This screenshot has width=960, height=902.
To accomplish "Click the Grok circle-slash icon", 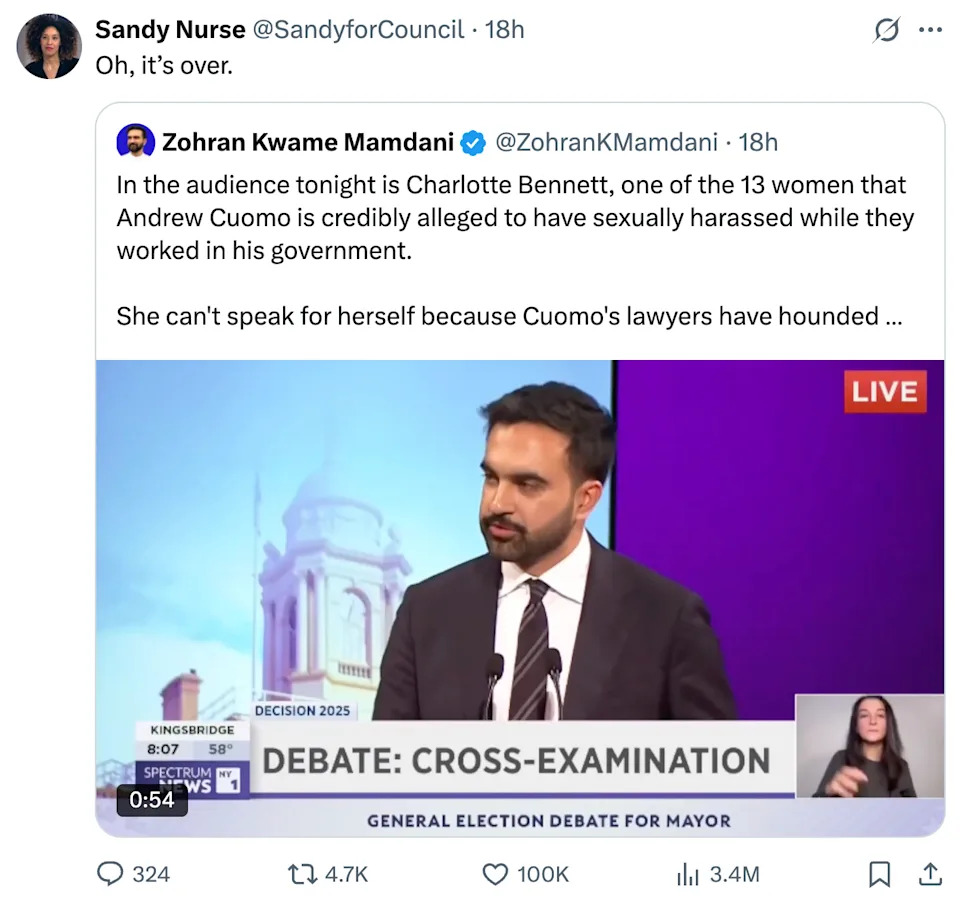I will click(886, 31).
